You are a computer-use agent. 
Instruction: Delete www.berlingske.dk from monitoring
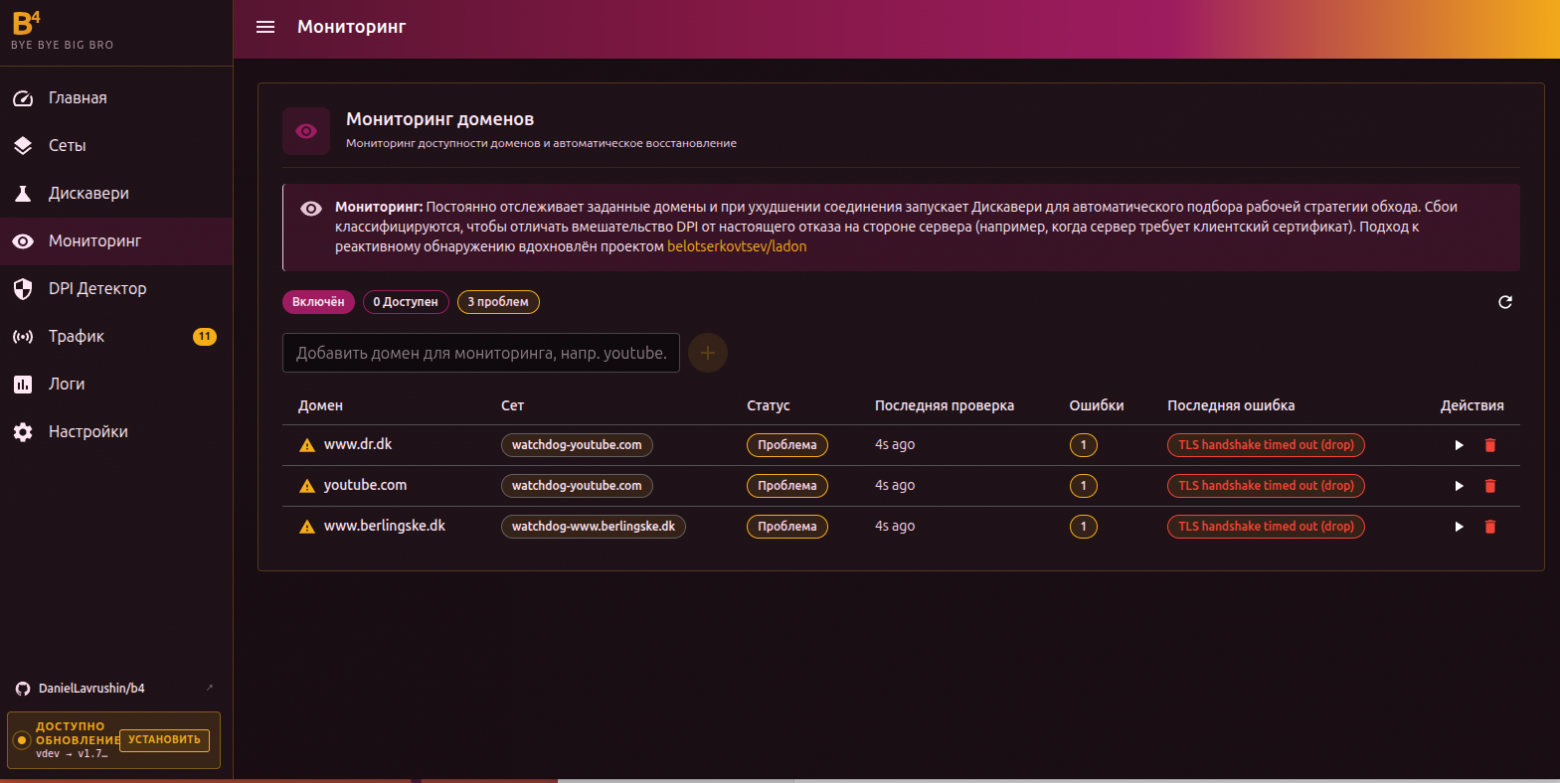tap(1490, 526)
